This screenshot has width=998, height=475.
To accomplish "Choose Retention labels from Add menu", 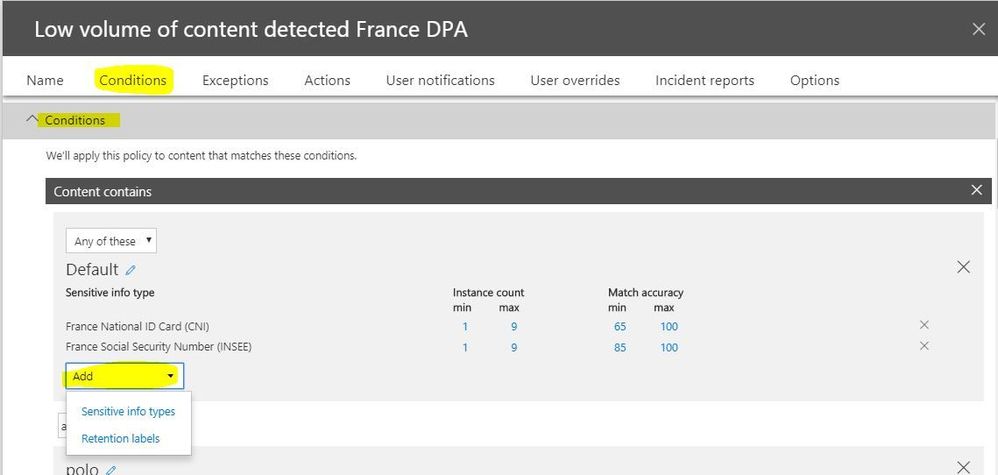I will pyautogui.click(x=120, y=438).
